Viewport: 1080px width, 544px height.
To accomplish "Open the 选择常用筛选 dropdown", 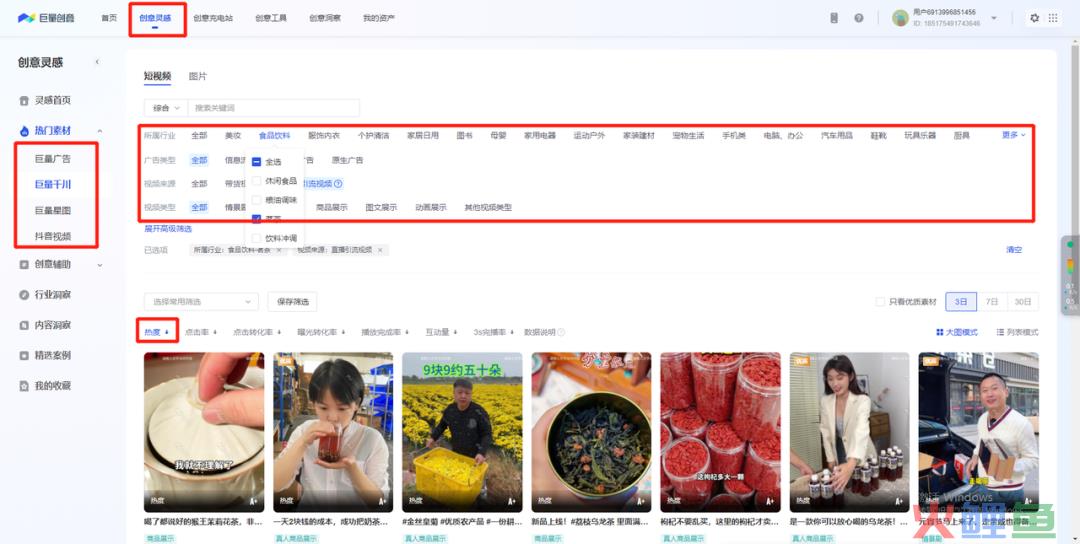I will coord(201,302).
